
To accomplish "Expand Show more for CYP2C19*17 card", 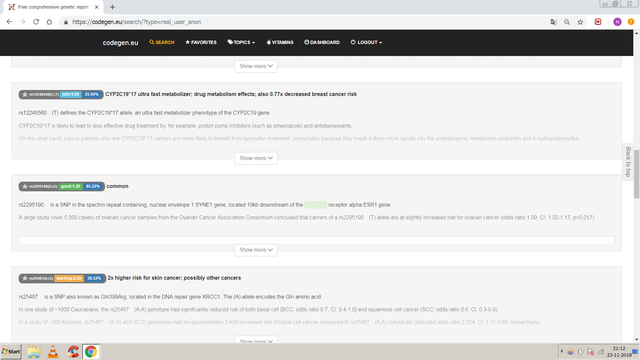I will click(x=256, y=158).
